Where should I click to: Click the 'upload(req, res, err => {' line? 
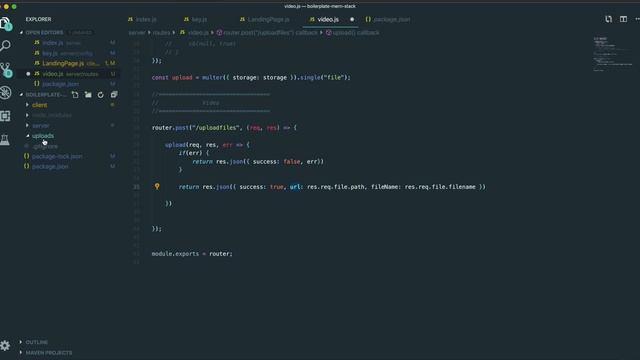(207, 145)
